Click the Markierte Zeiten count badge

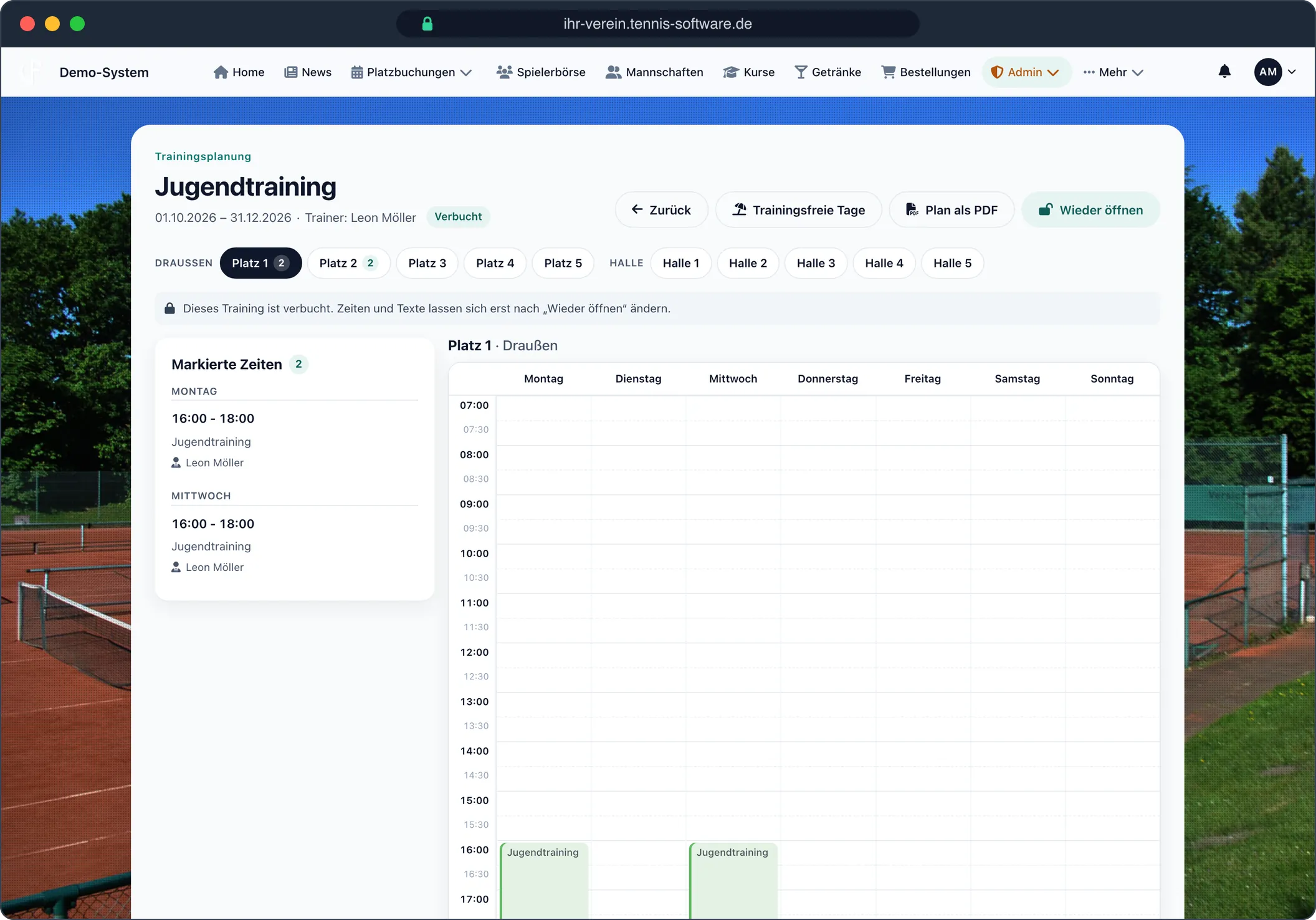(298, 364)
